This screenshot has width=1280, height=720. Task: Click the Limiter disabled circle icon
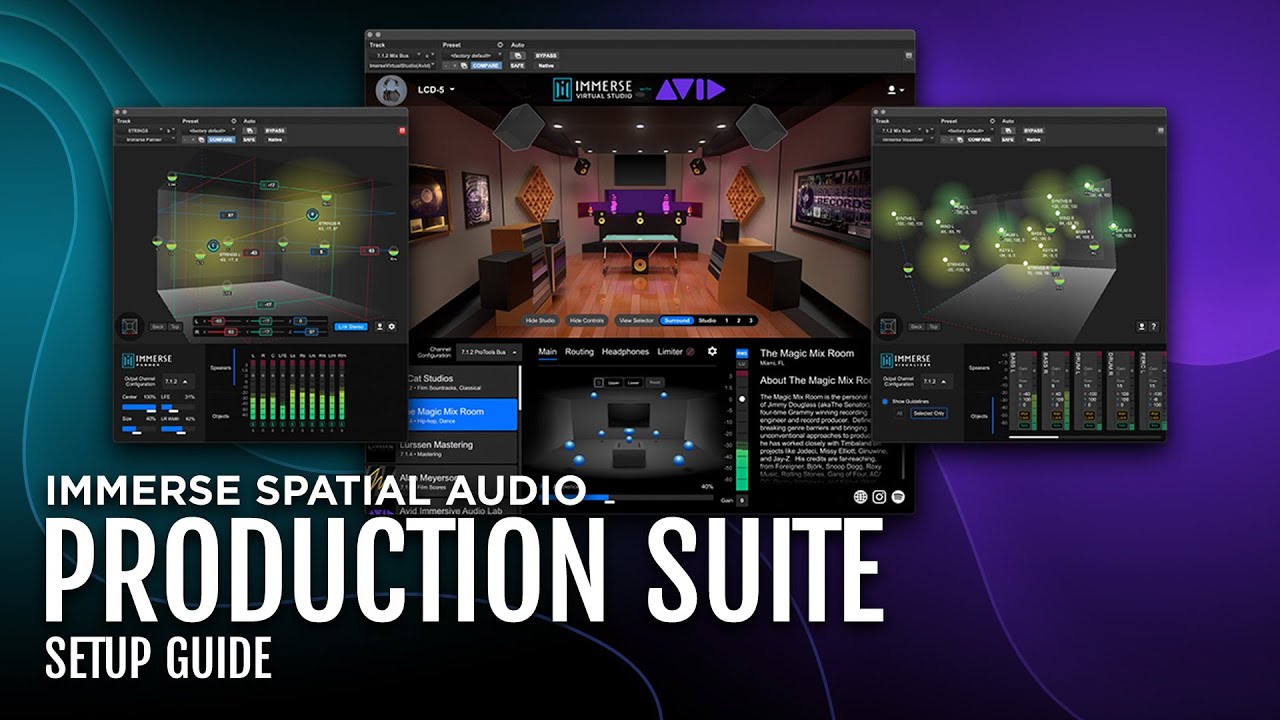690,352
